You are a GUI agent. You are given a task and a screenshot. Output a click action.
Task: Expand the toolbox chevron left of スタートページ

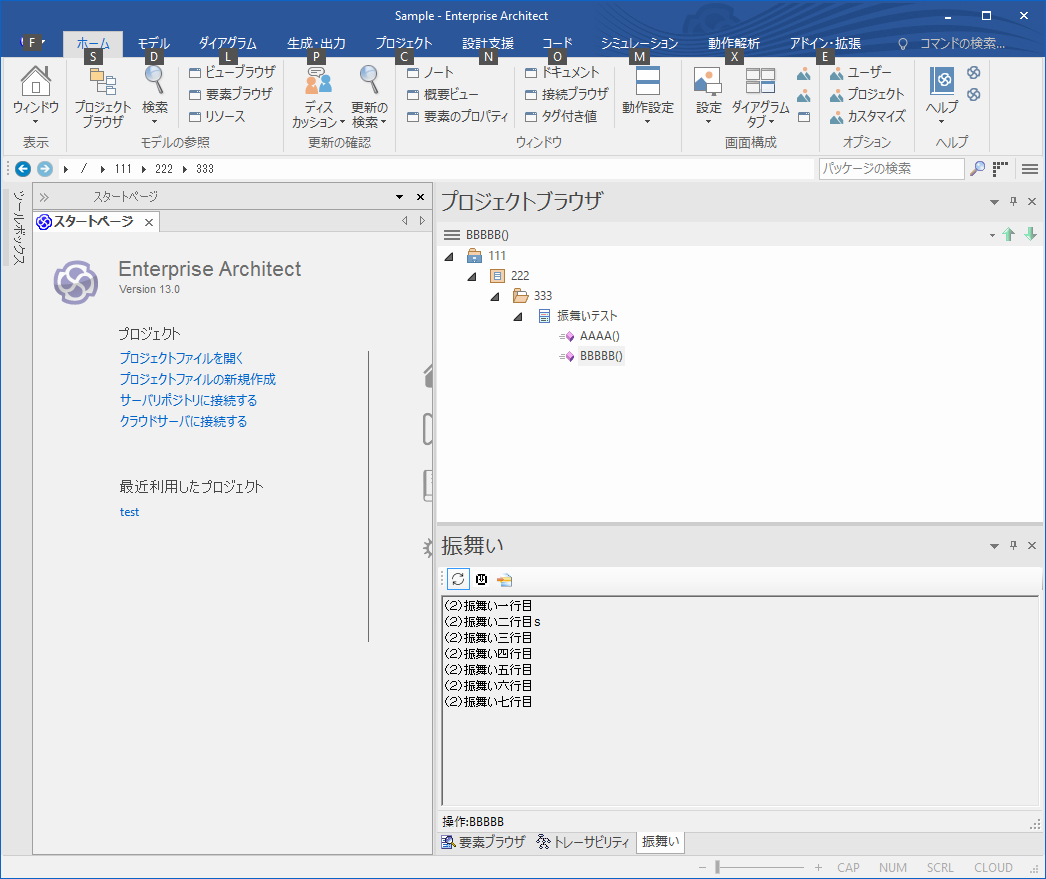pos(44,197)
